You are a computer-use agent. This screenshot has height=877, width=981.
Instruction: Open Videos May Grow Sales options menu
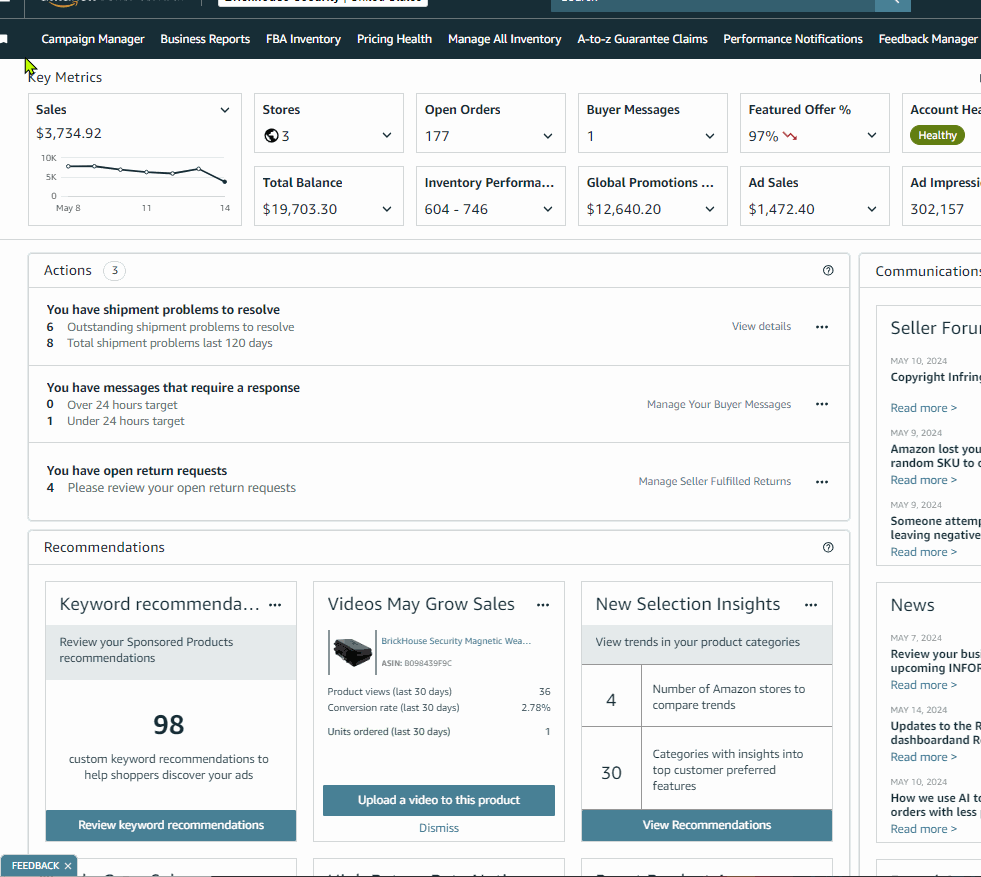(542, 605)
